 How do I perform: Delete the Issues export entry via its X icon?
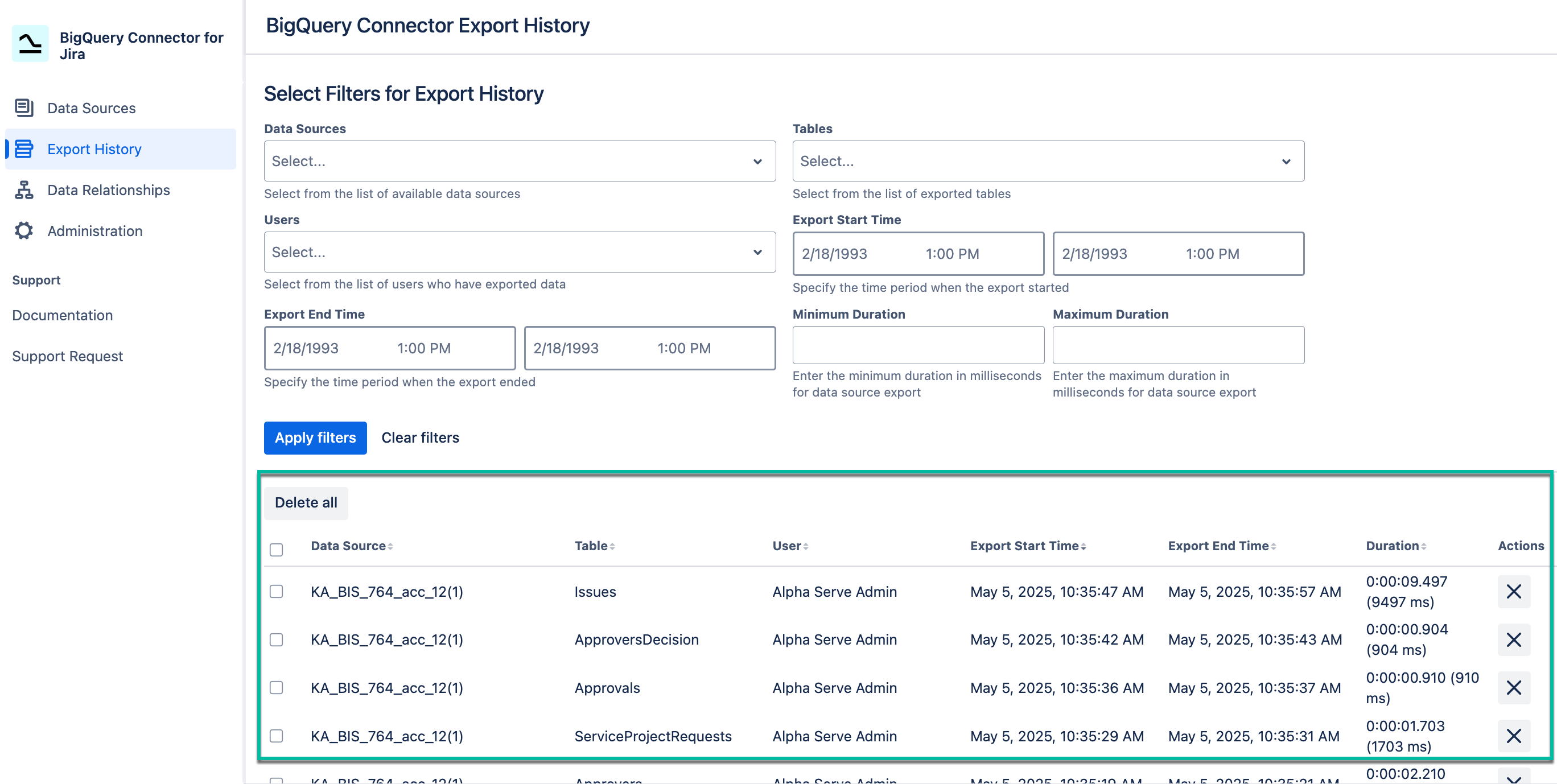[1514, 591]
